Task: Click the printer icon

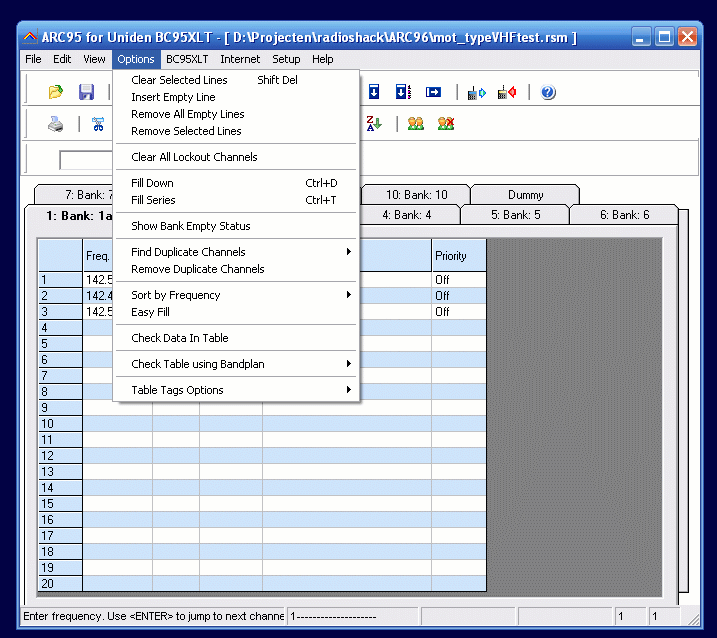Action: [x=56, y=124]
